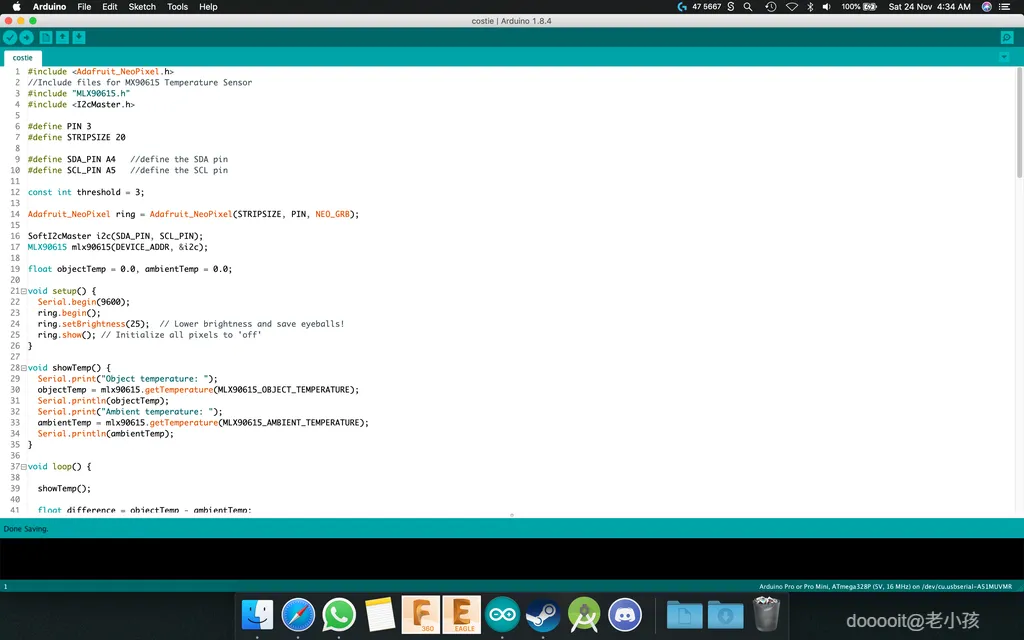
Task: Launch Autodesk EAGLE from the dock
Action: tap(461, 615)
